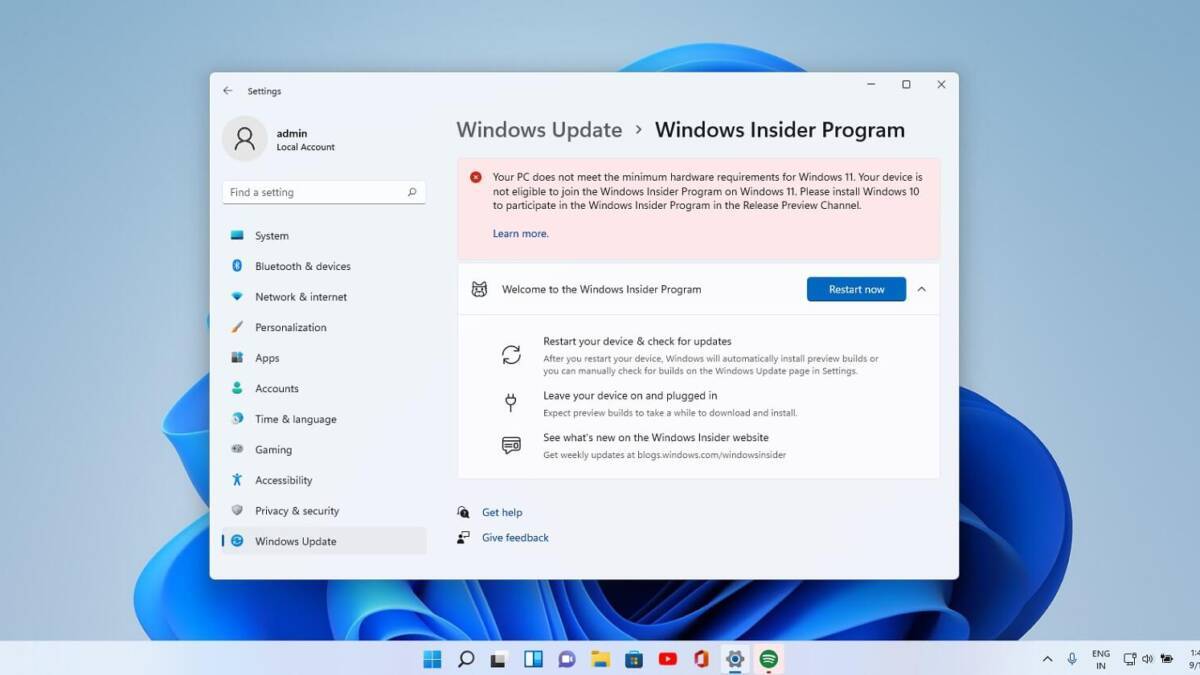
Task: Open the Give feedback link
Action: pos(515,538)
